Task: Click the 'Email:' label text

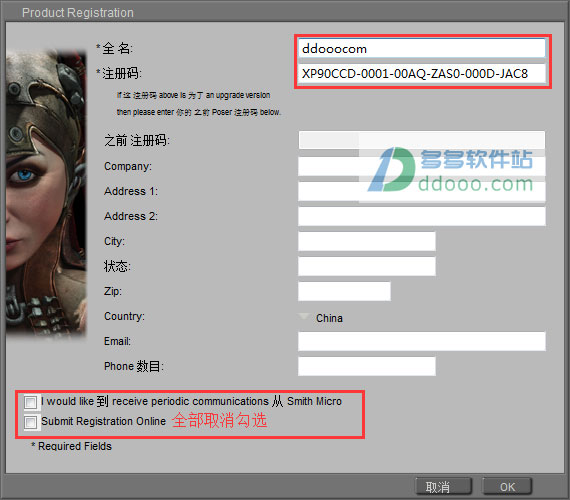Action: (x=117, y=341)
